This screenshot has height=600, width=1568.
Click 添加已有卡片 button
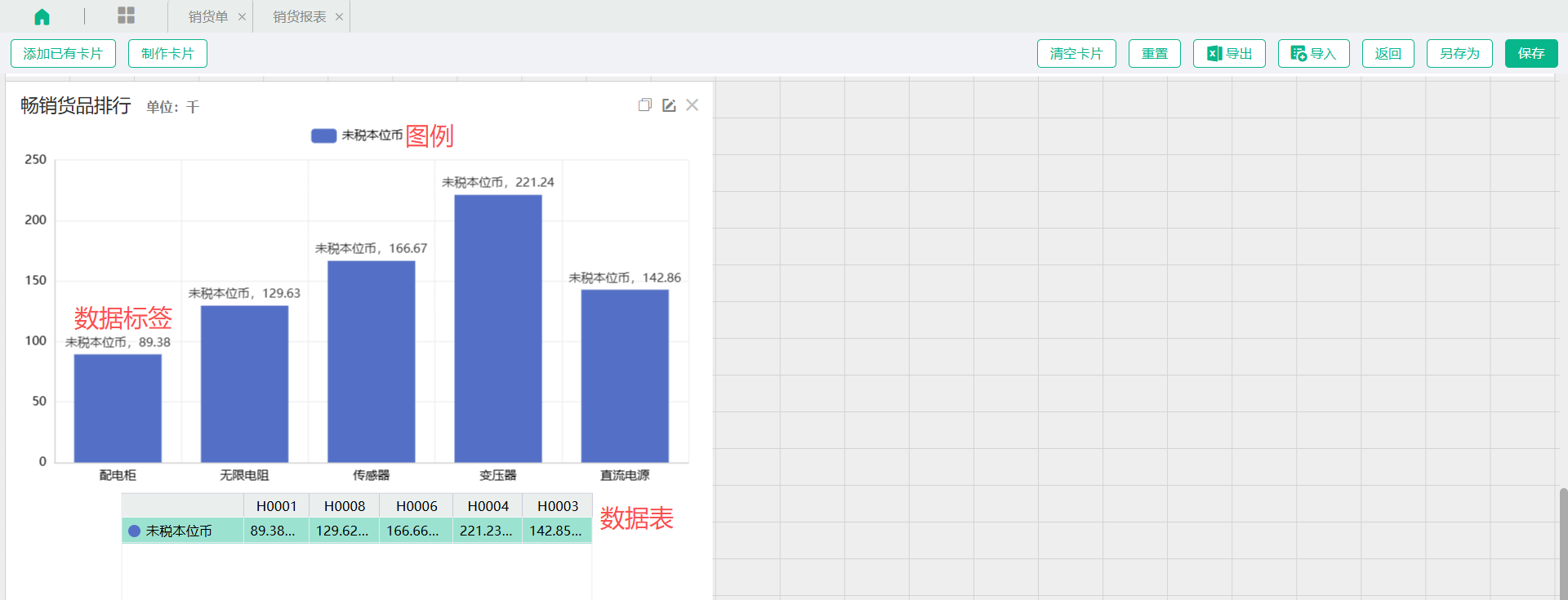[63, 54]
